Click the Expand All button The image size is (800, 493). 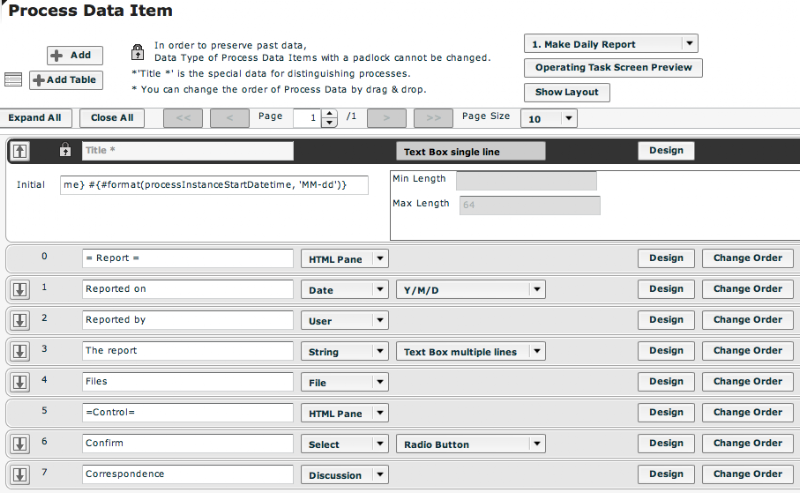[x=35, y=118]
